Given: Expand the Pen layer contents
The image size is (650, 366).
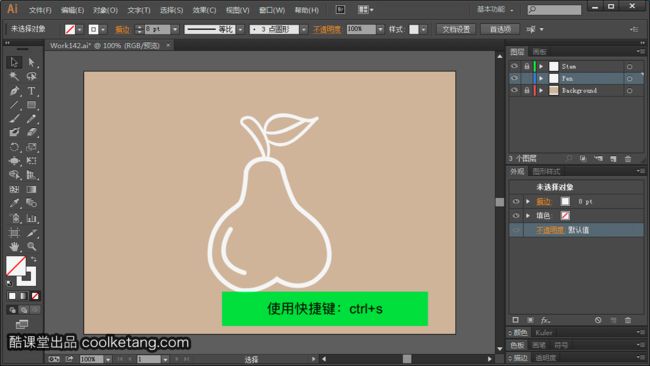Looking at the screenshot, I should click(541, 78).
